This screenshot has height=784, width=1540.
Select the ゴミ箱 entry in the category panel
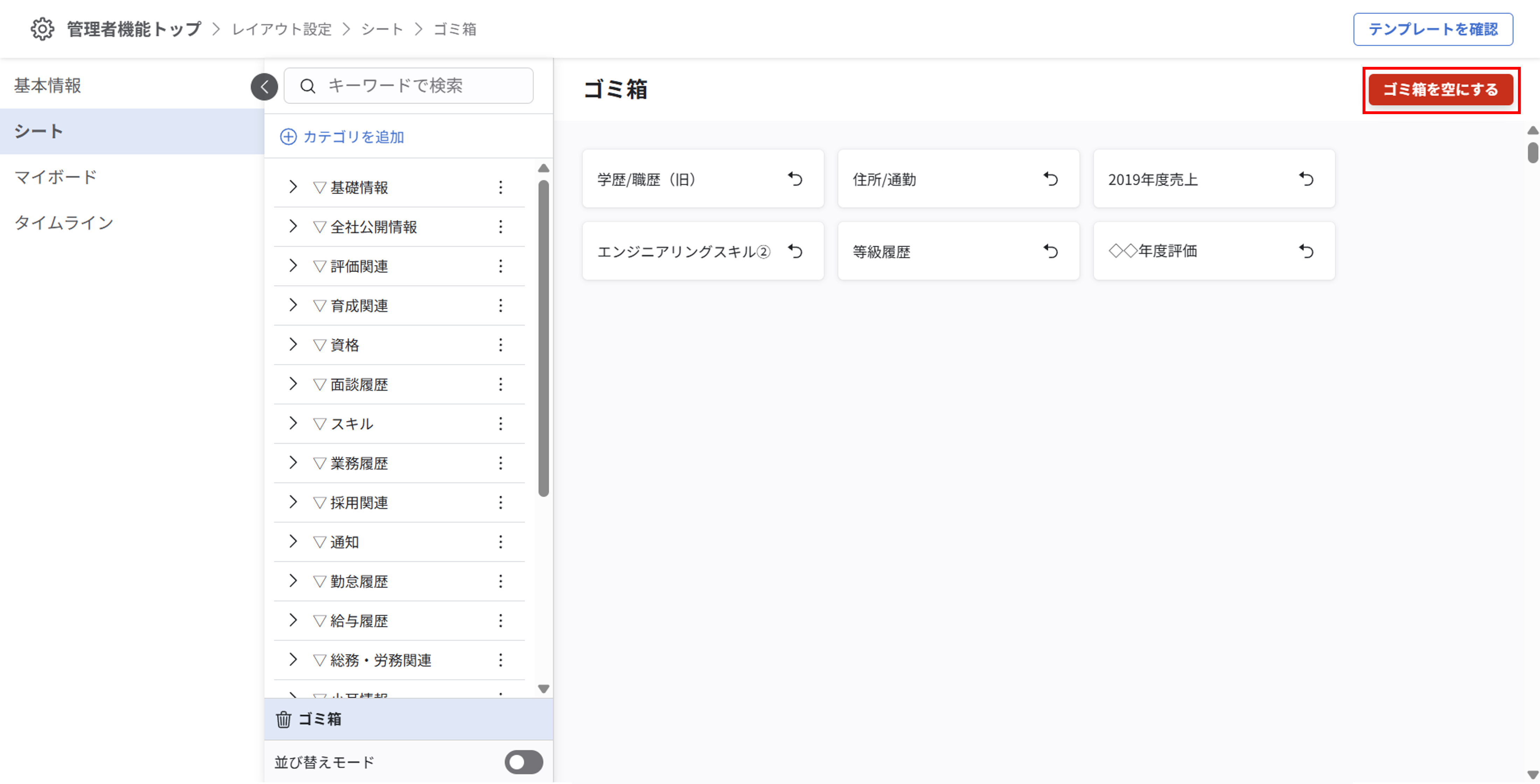click(408, 719)
